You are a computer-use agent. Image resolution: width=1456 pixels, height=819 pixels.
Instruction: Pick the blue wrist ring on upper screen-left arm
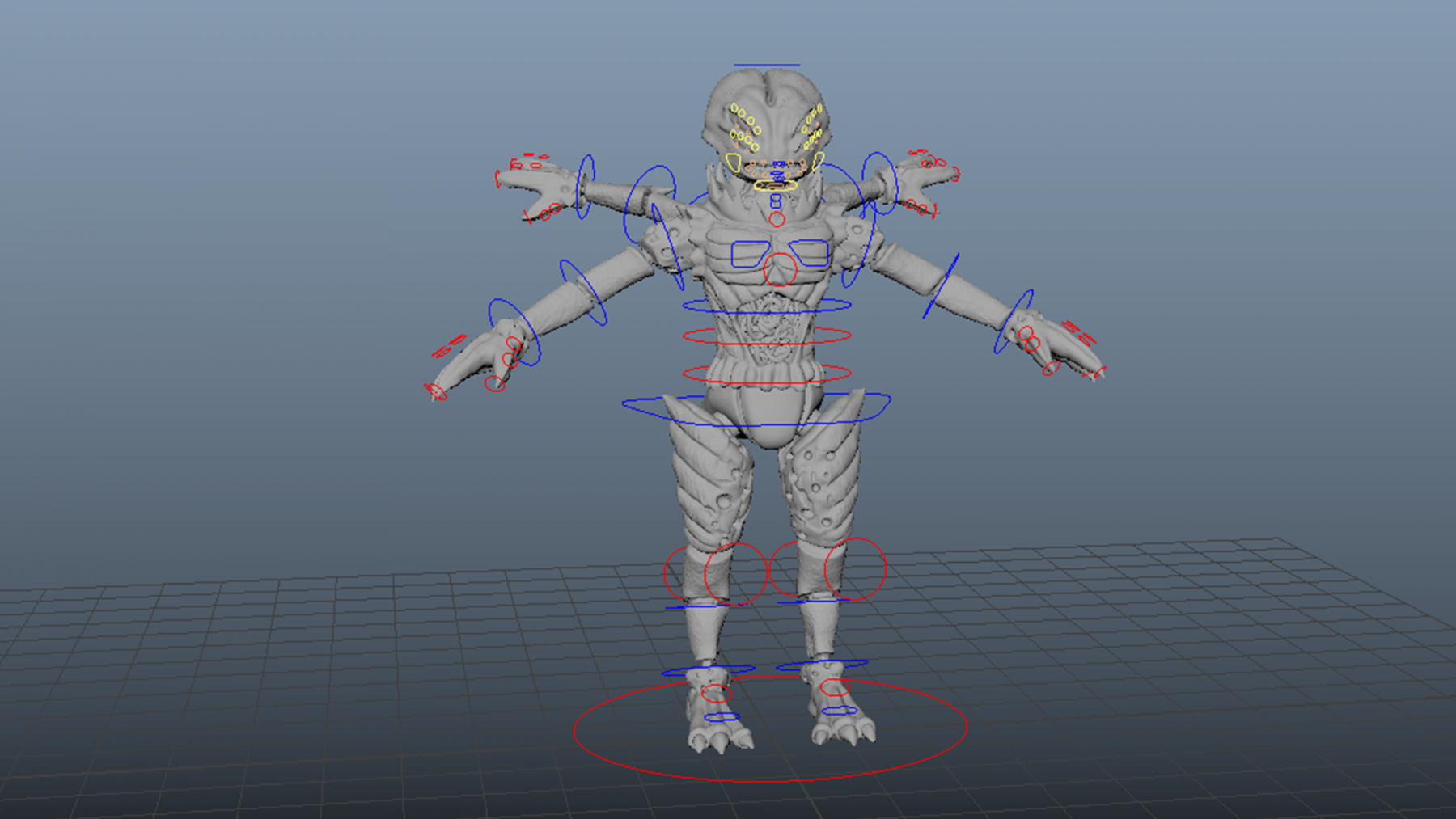586,187
